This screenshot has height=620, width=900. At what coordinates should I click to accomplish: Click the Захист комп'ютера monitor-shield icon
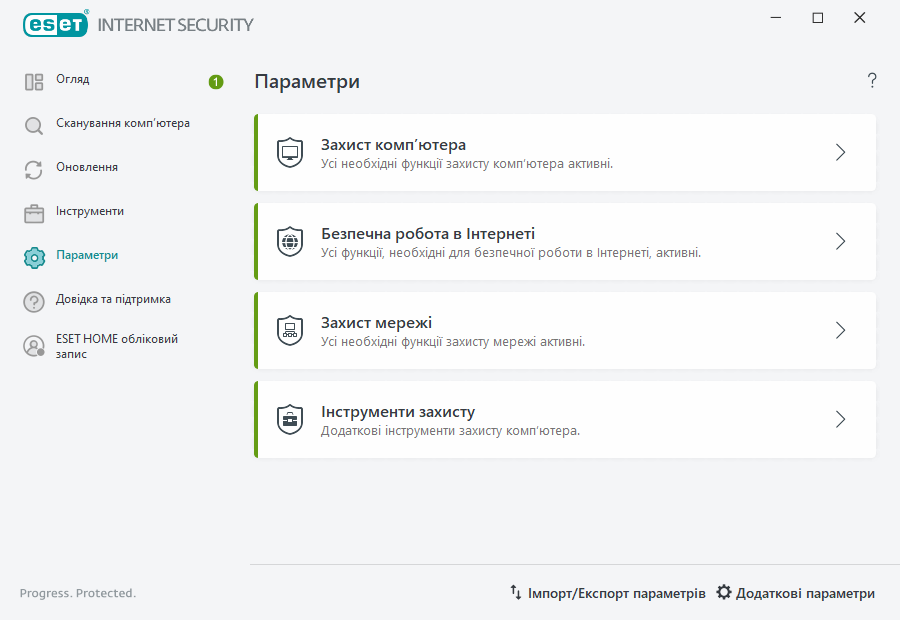pos(290,151)
